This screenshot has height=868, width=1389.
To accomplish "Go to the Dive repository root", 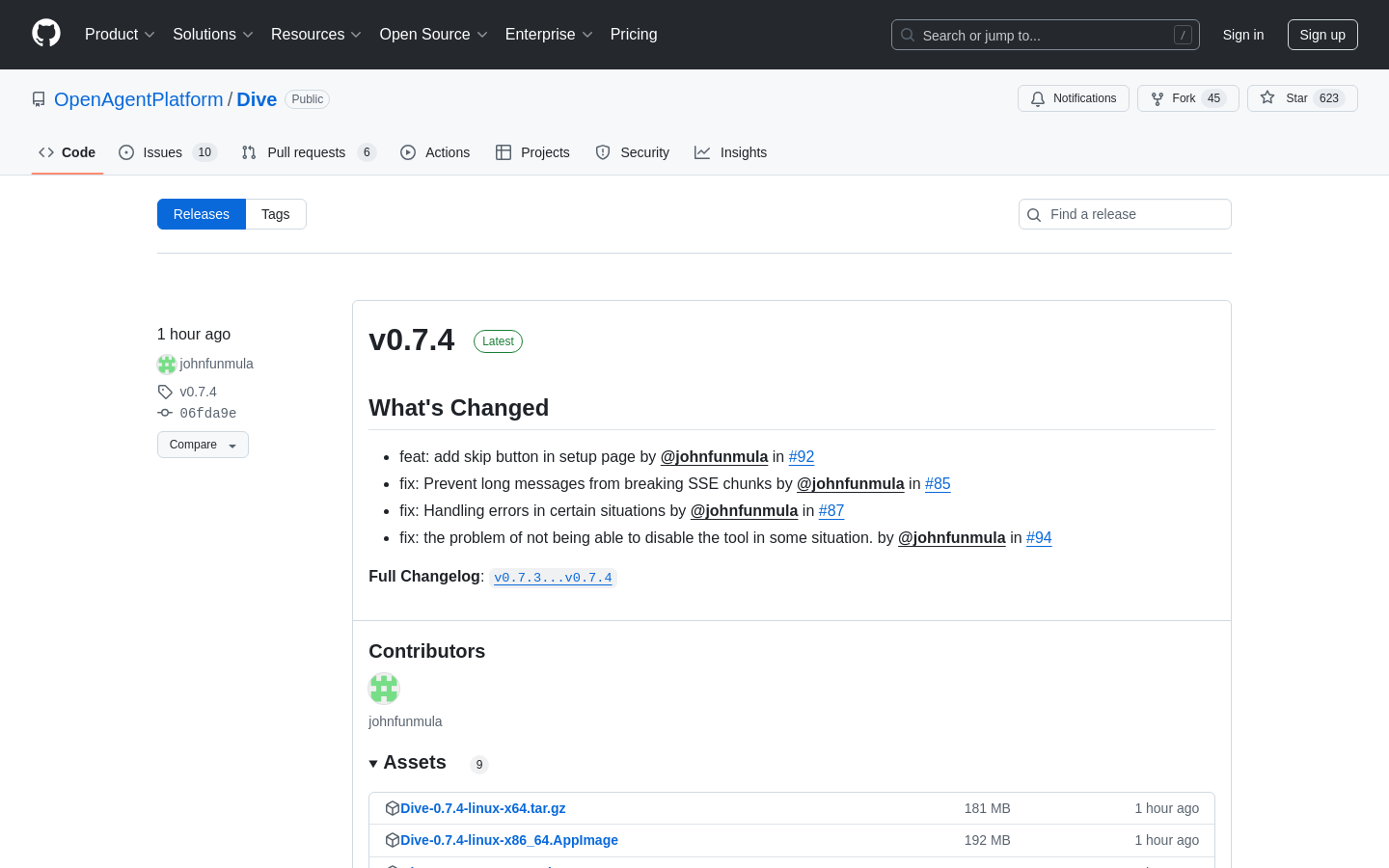I will click(257, 99).
